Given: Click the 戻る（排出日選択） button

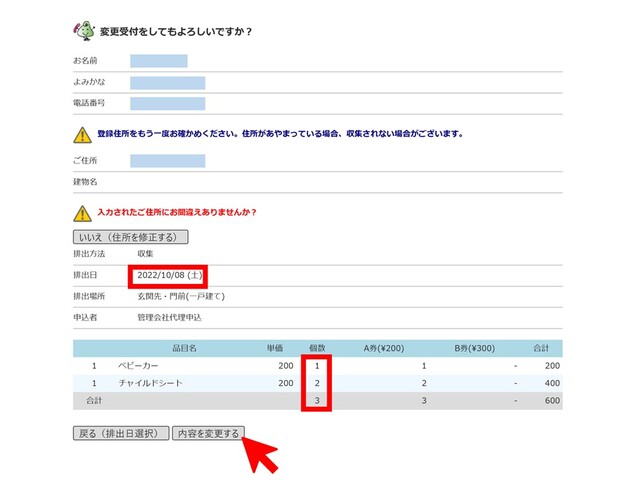Looking at the screenshot, I should [121, 433].
